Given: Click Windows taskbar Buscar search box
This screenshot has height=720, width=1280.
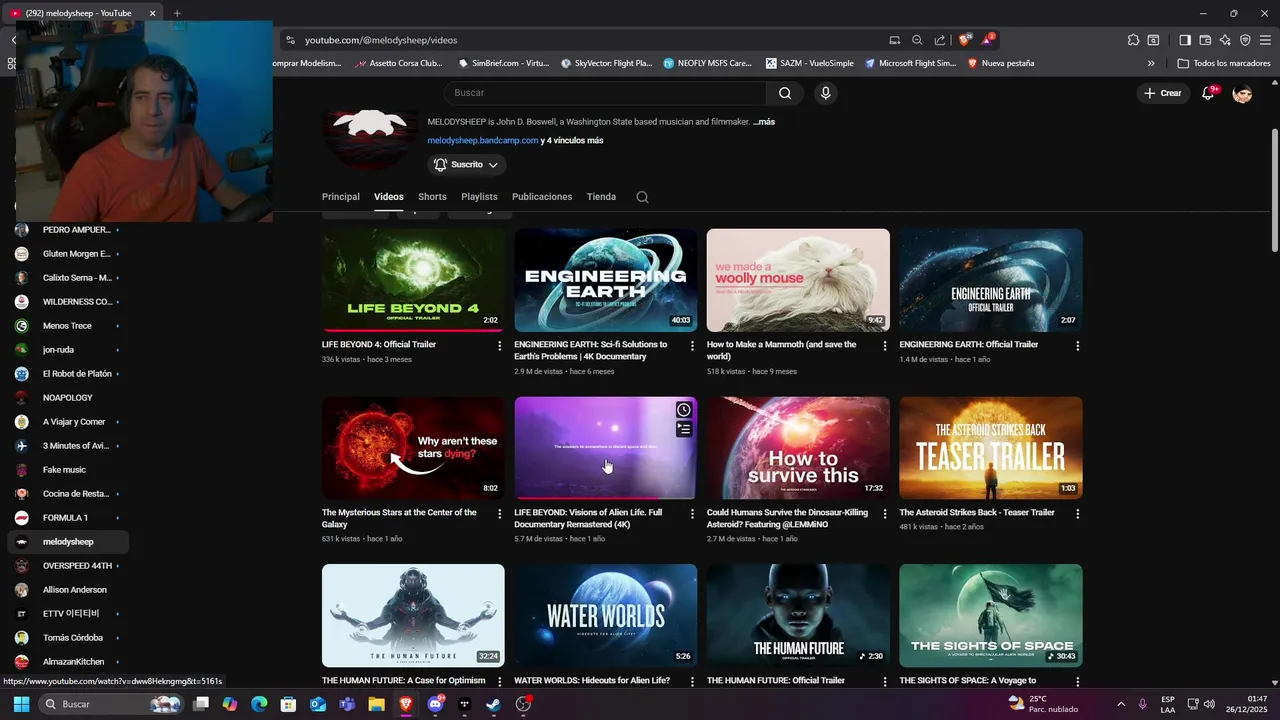Looking at the screenshot, I should click(112, 704).
